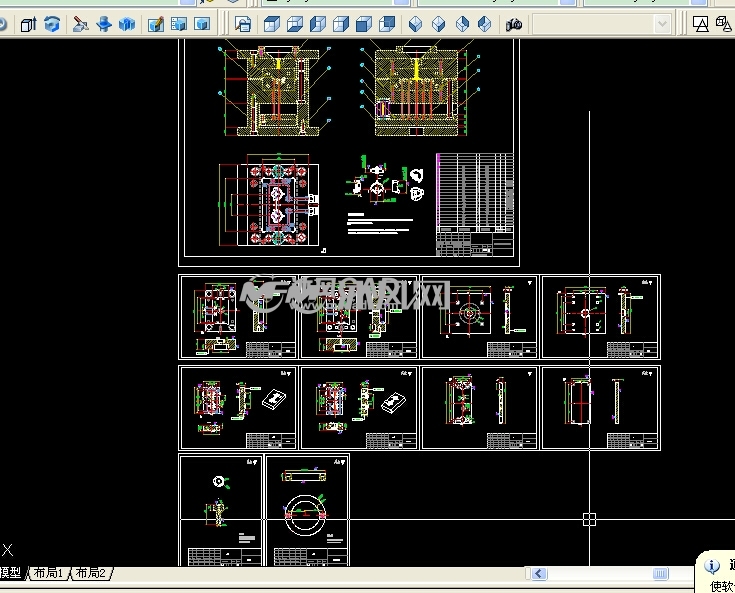Viewport: 735px width, 593px height.
Task: Open the 布局2 layout tab
Action: click(x=90, y=573)
